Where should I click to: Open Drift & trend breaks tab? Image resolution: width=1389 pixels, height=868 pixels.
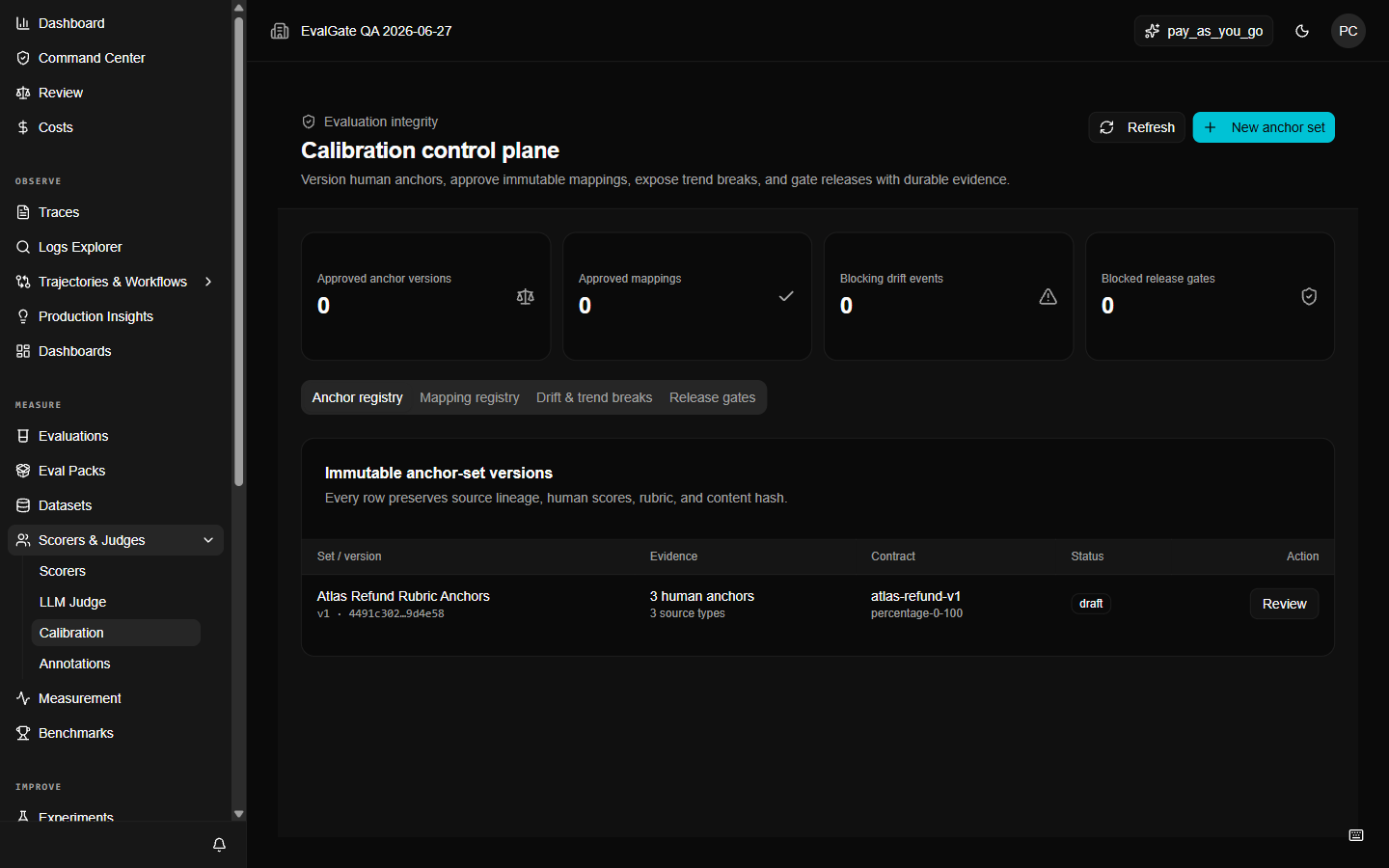(x=594, y=397)
